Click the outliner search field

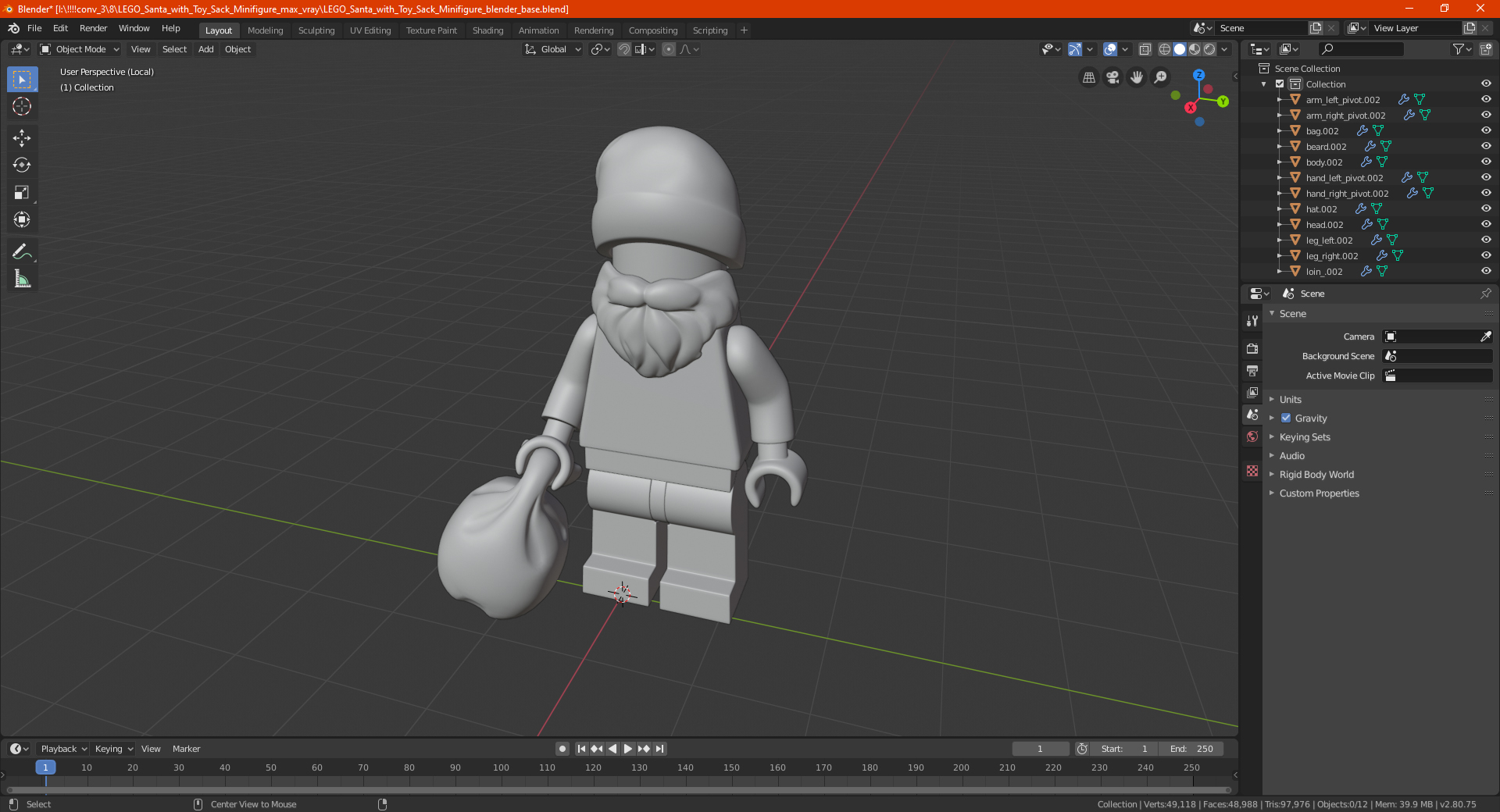tap(1360, 49)
